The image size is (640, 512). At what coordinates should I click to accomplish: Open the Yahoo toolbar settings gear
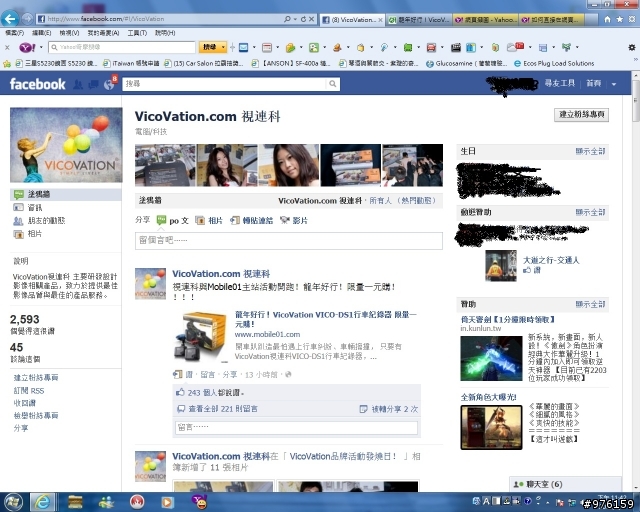[x=631, y=48]
